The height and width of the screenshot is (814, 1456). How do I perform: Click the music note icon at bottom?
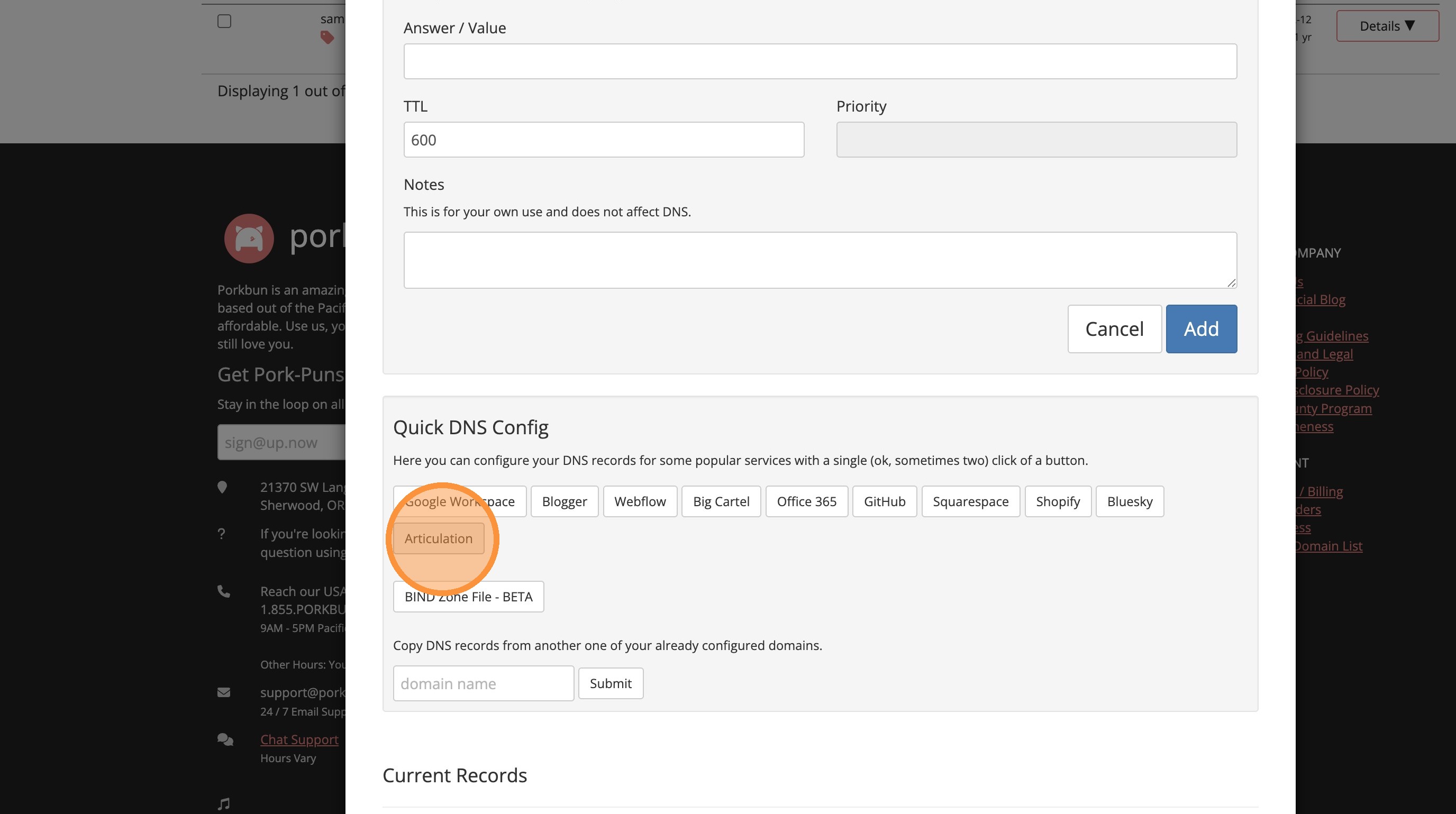(224, 803)
